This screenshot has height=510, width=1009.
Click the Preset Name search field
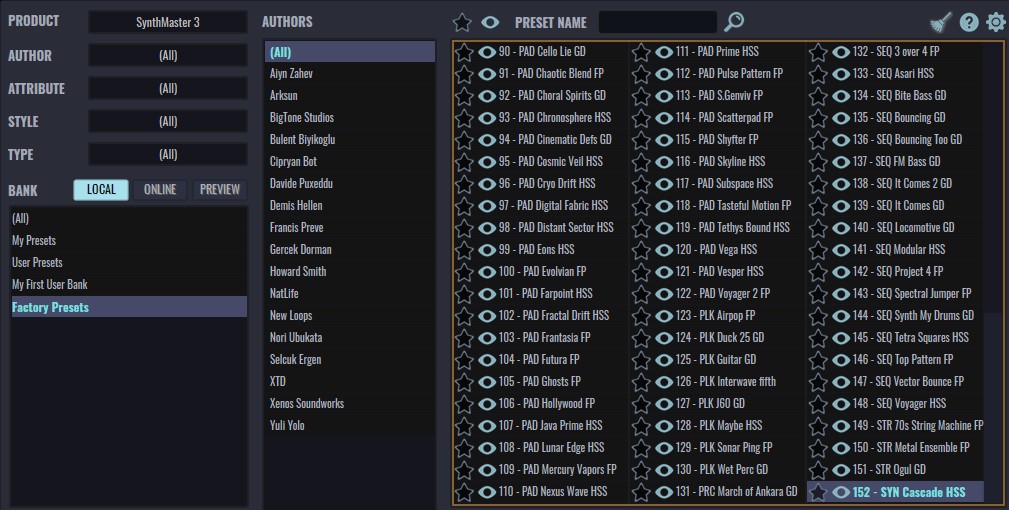658,22
